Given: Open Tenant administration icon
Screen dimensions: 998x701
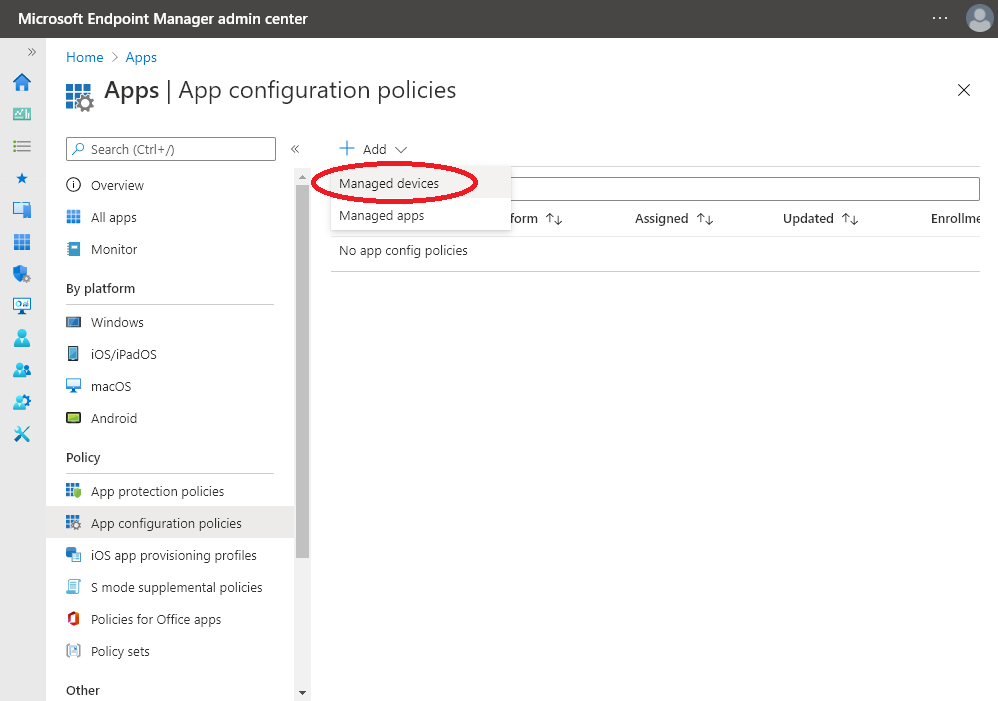Looking at the screenshot, I should point(22,402).
